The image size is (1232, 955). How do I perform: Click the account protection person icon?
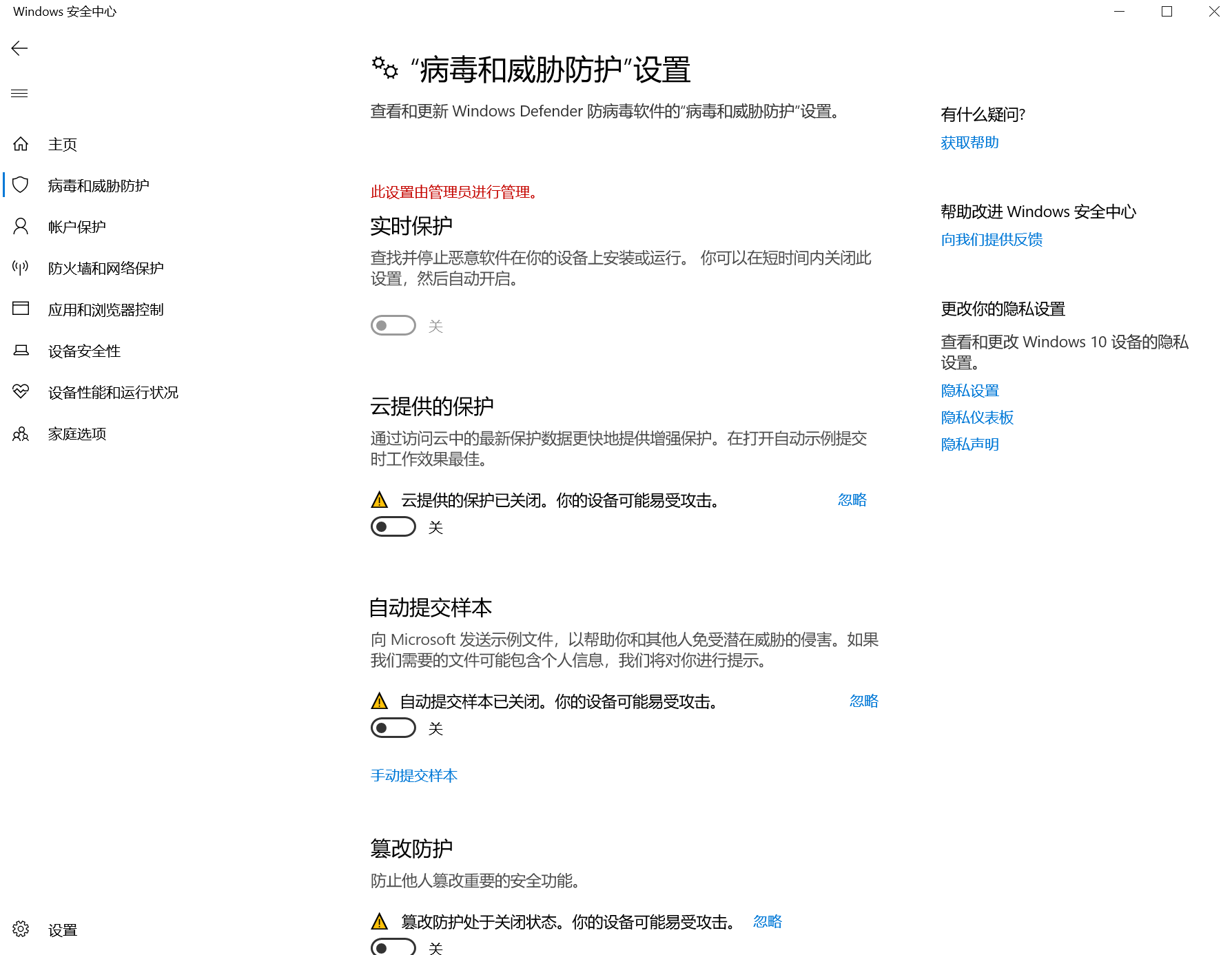coord(21,226)
